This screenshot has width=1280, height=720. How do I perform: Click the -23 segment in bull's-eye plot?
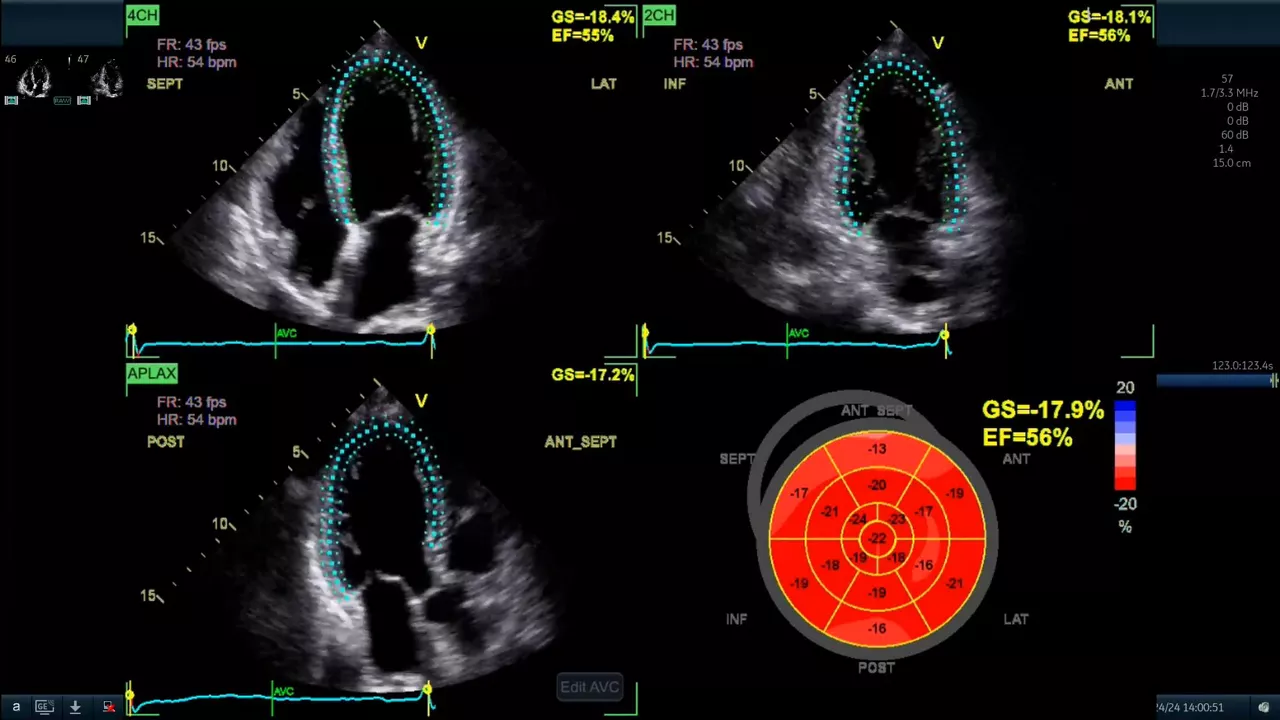point(897,519)
